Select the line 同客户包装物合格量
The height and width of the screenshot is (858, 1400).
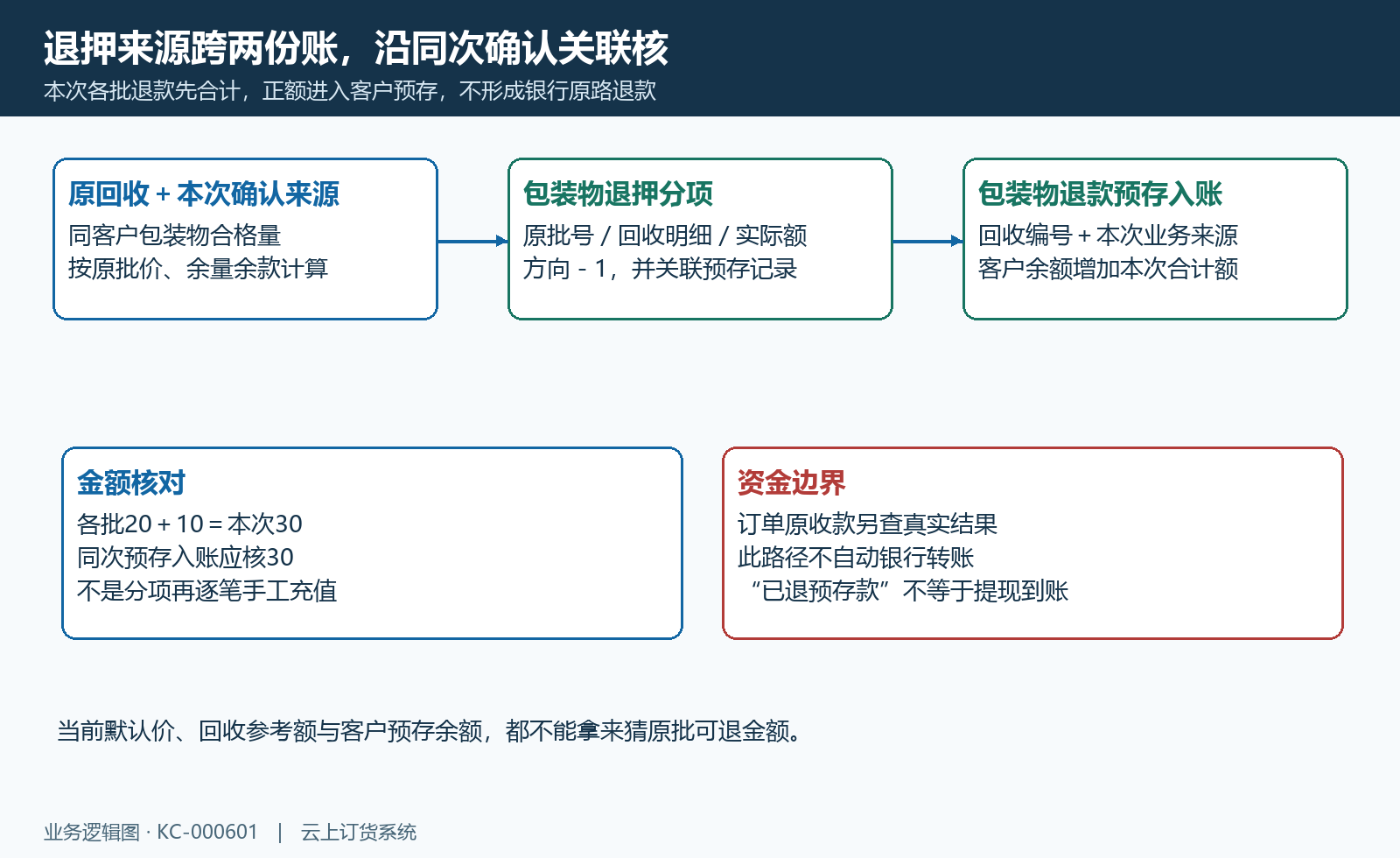175,236
